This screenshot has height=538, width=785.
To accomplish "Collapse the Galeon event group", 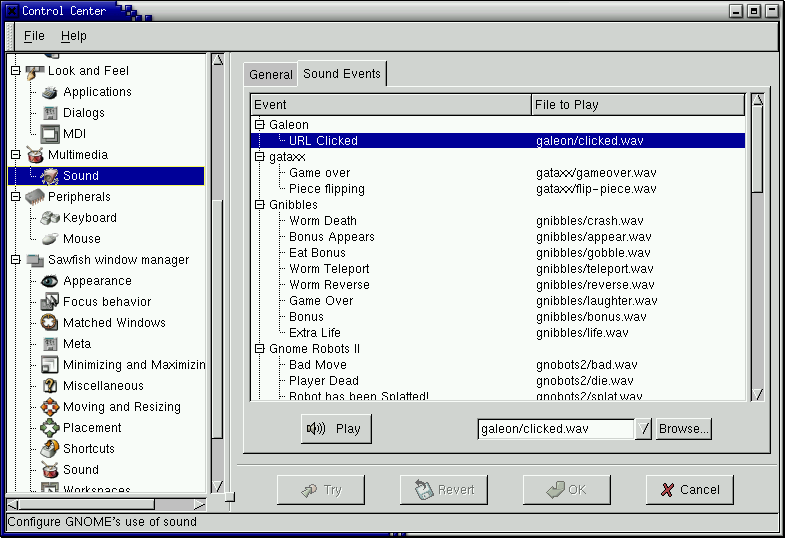I will [259, 125].
